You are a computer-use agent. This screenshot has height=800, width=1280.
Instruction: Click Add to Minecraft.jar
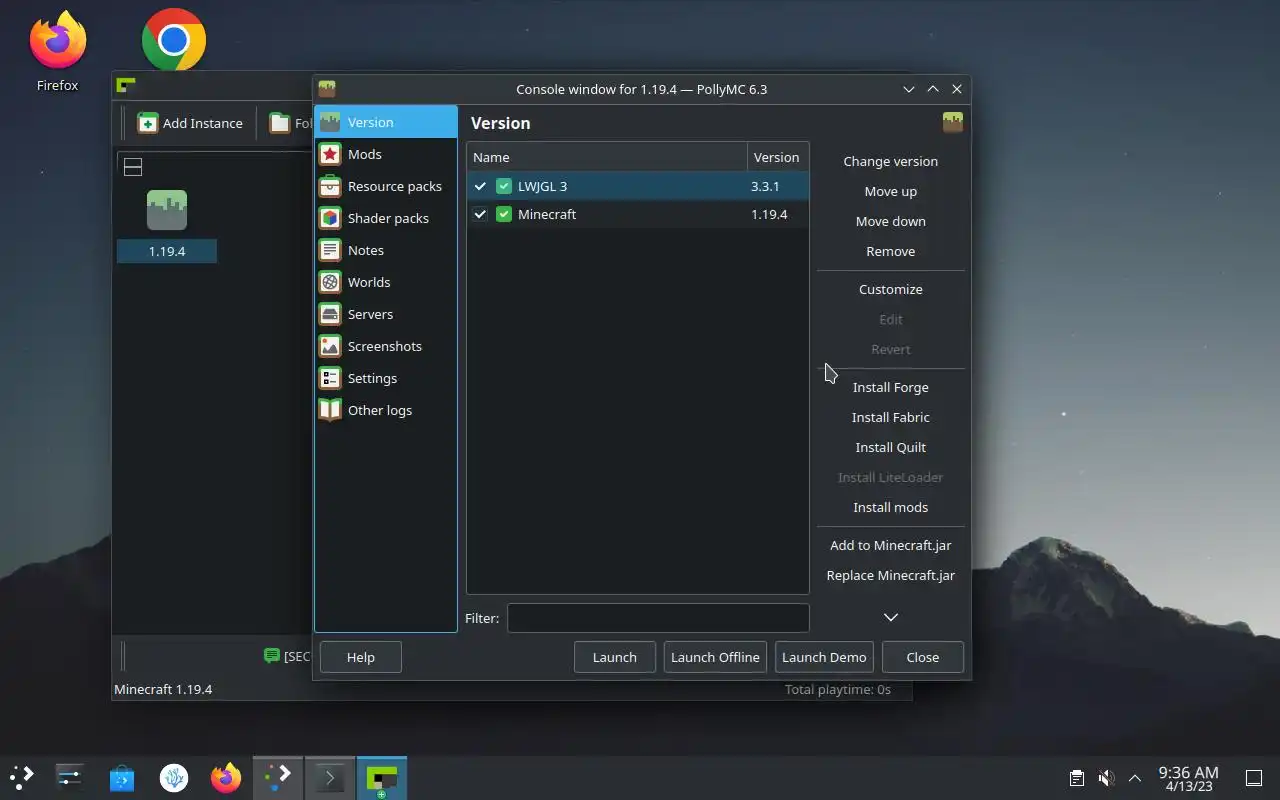891,545
